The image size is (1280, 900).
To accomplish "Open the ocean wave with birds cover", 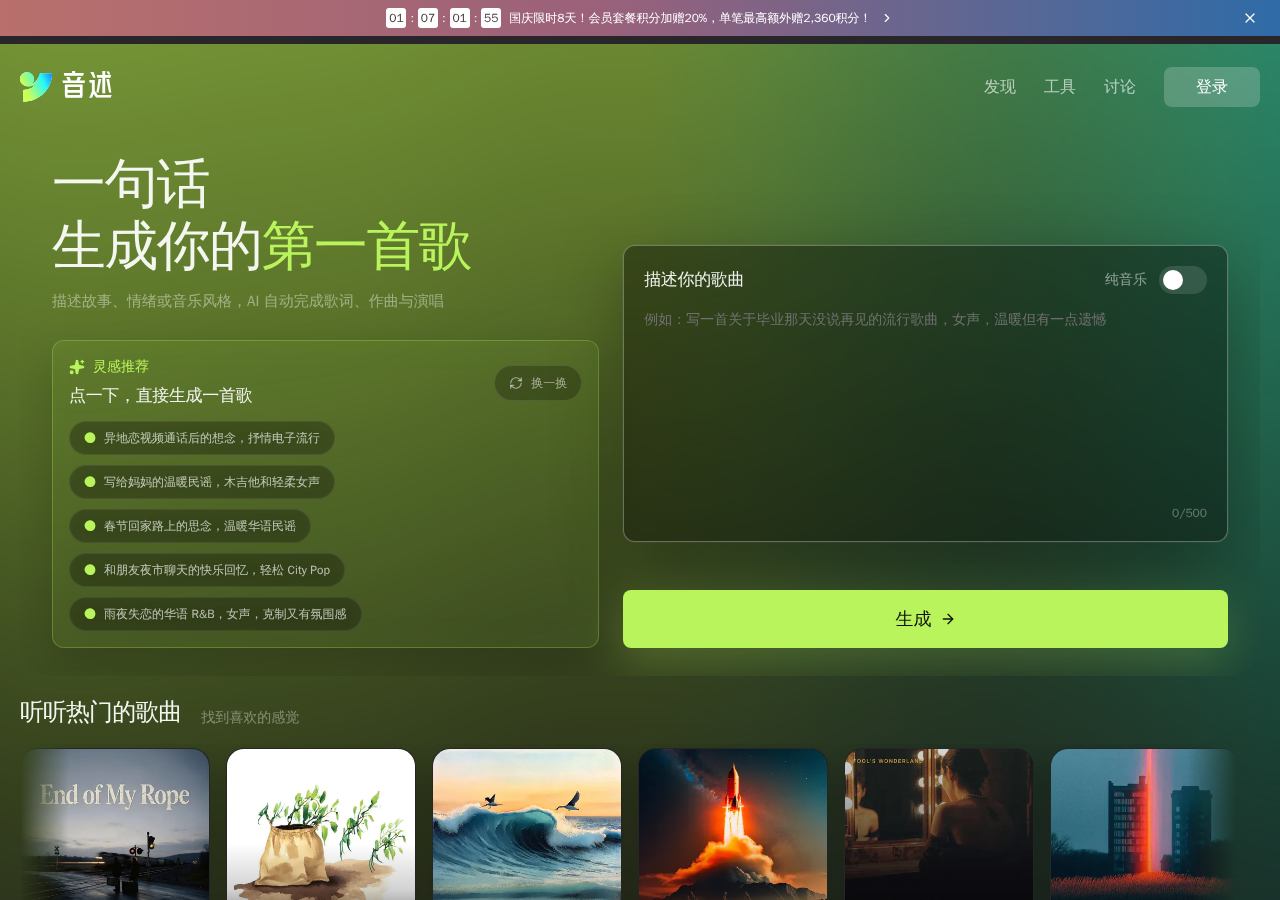I will point(527,825).
